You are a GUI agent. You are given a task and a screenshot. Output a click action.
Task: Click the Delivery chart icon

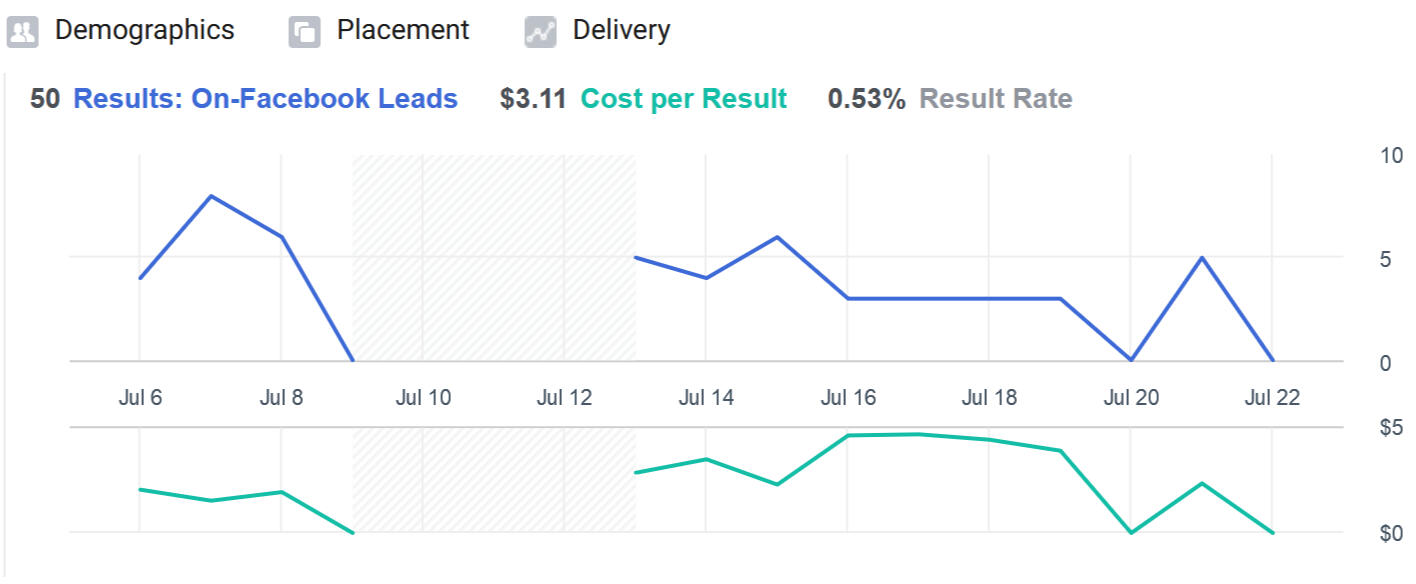540,32
